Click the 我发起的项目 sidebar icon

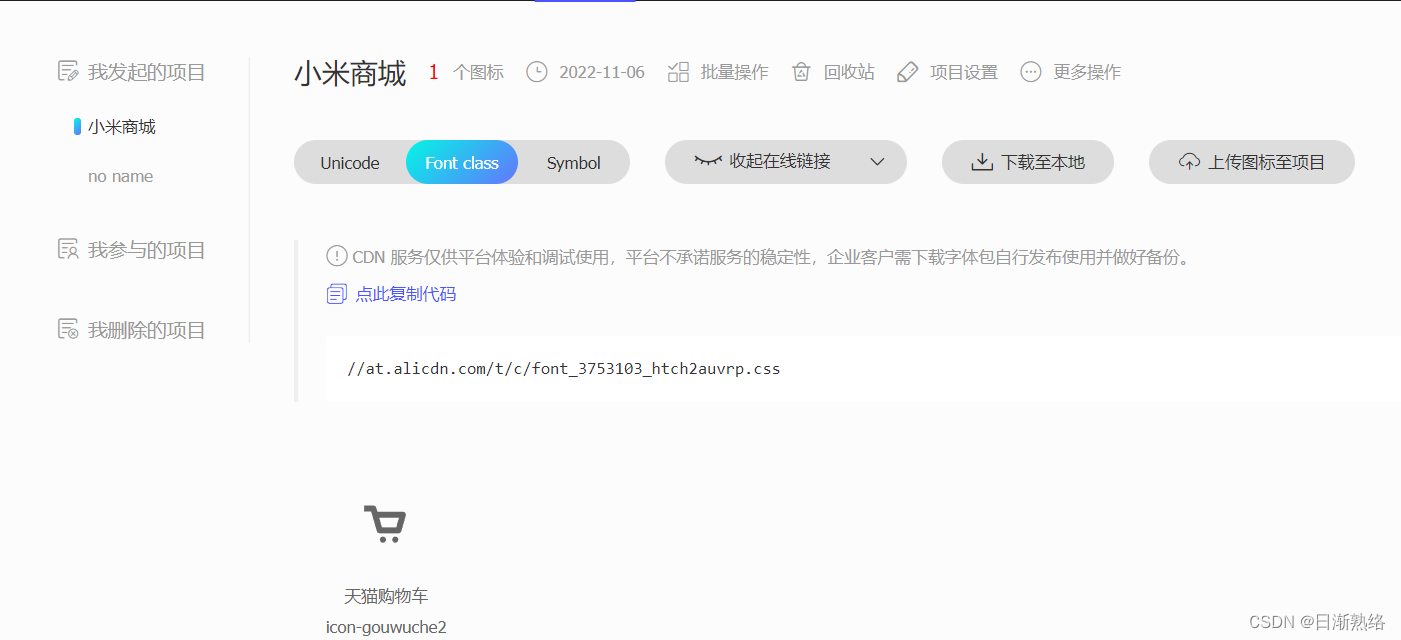[x=68, y=71]
